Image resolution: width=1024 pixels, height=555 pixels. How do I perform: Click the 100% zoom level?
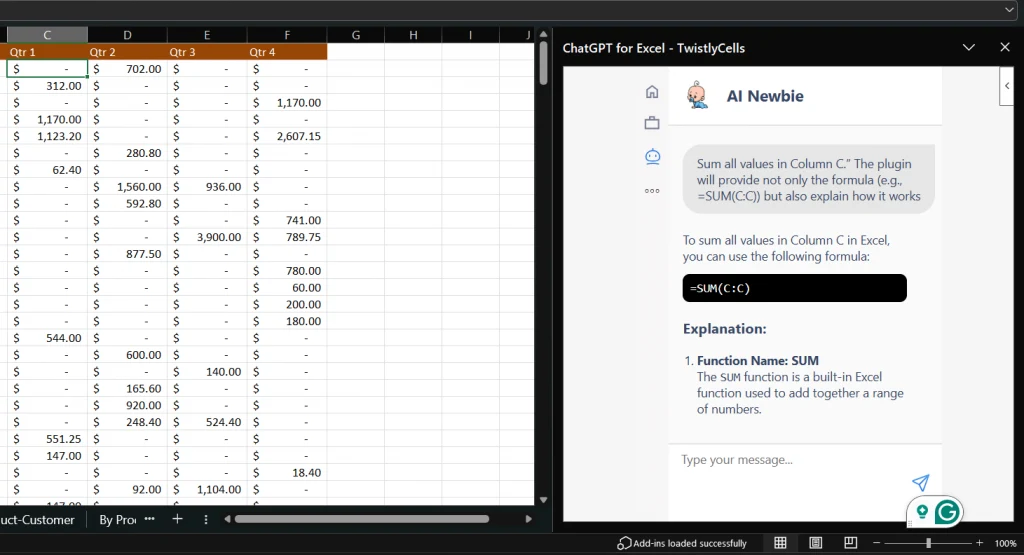click(1005, 543)
